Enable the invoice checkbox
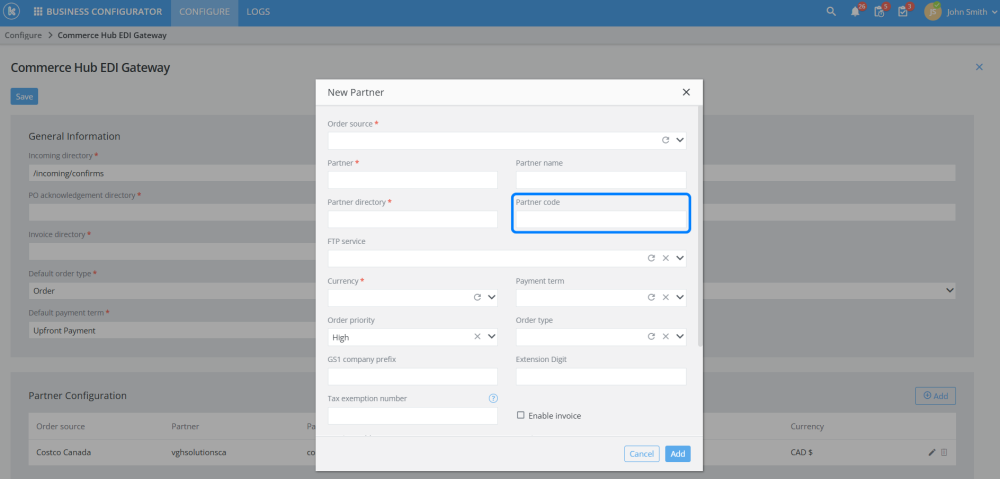1000x479 pixels. [x=521, y=415]
